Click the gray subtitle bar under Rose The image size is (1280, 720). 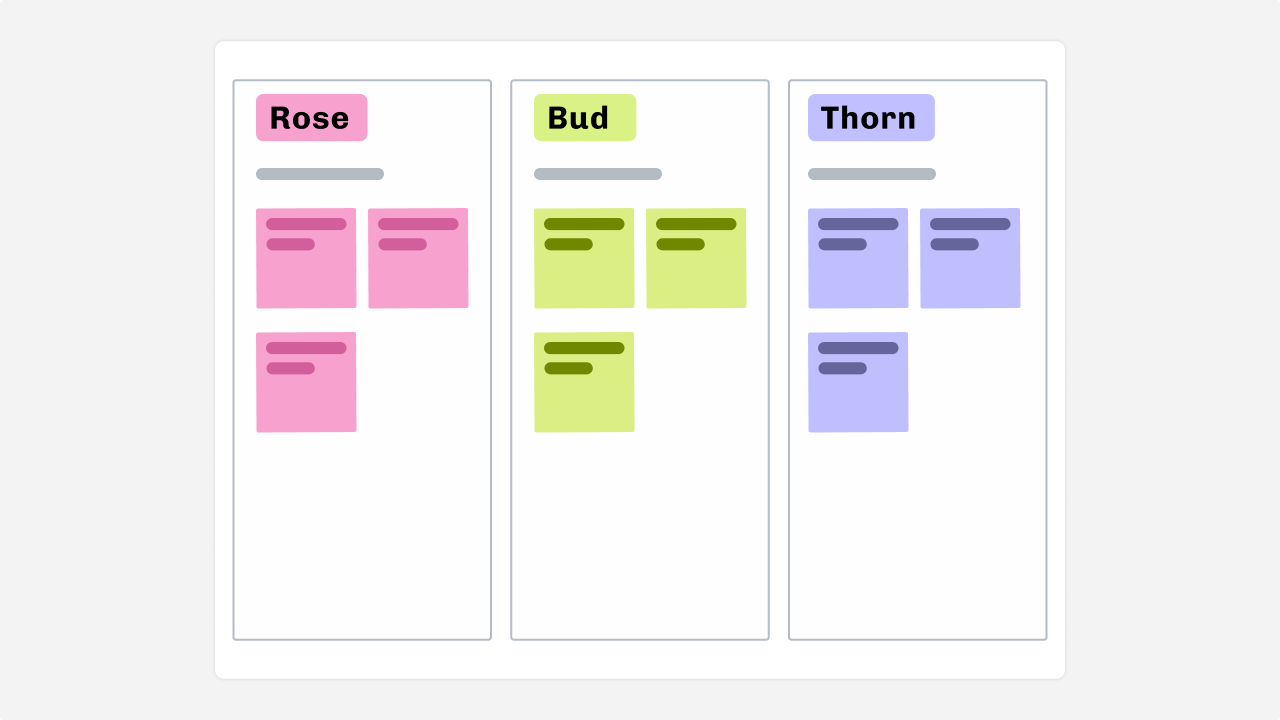(x=320, y=174)
